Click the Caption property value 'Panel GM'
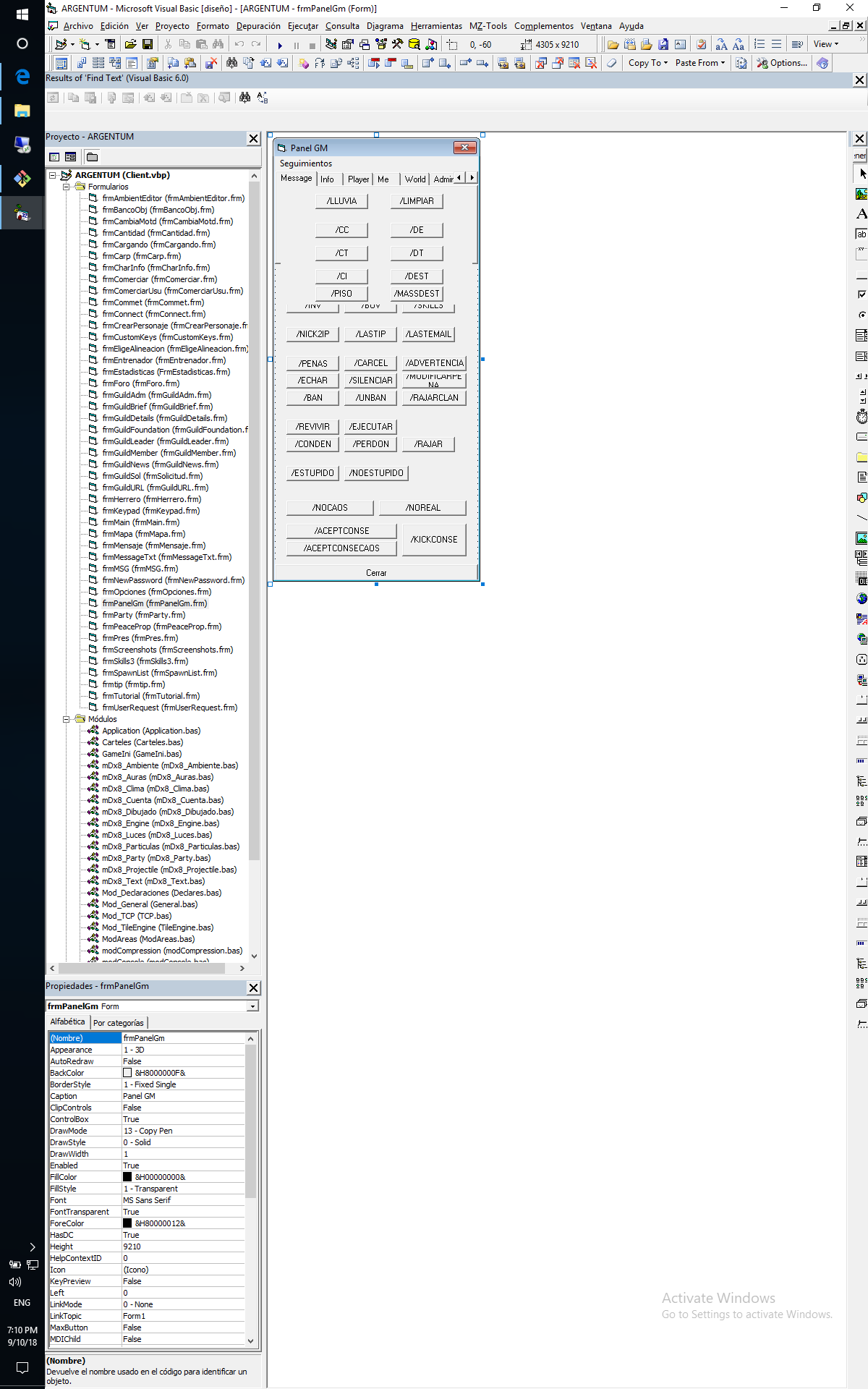 184,1096
